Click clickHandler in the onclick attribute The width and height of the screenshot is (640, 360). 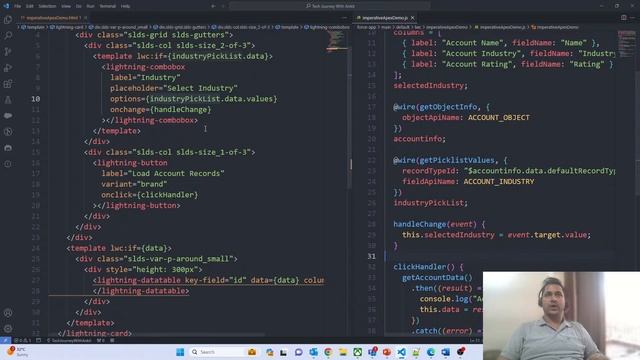click(167, 195)
